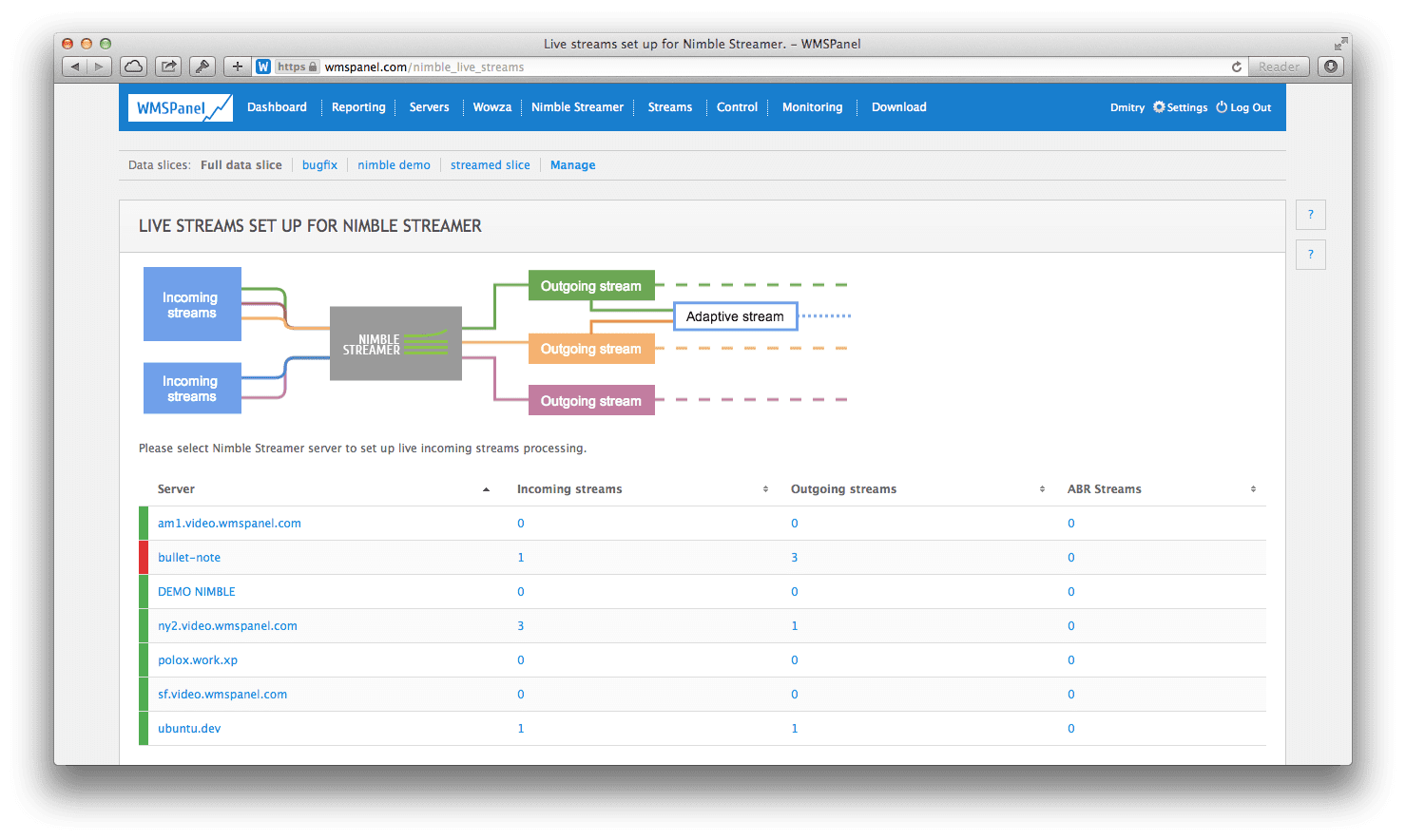This screenshot has width=1406, height=840.
Task: Click the orange Outgoing stream box
Action: point(591,349)
